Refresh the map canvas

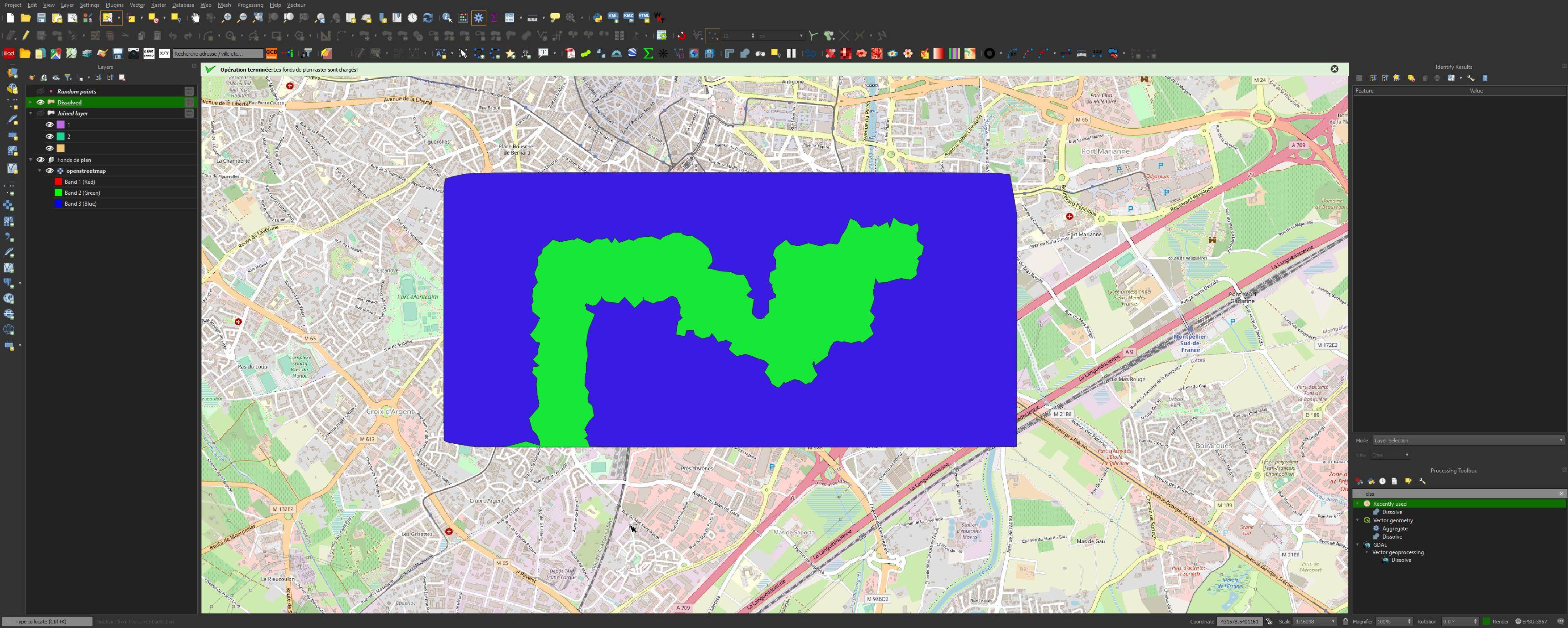428,18
